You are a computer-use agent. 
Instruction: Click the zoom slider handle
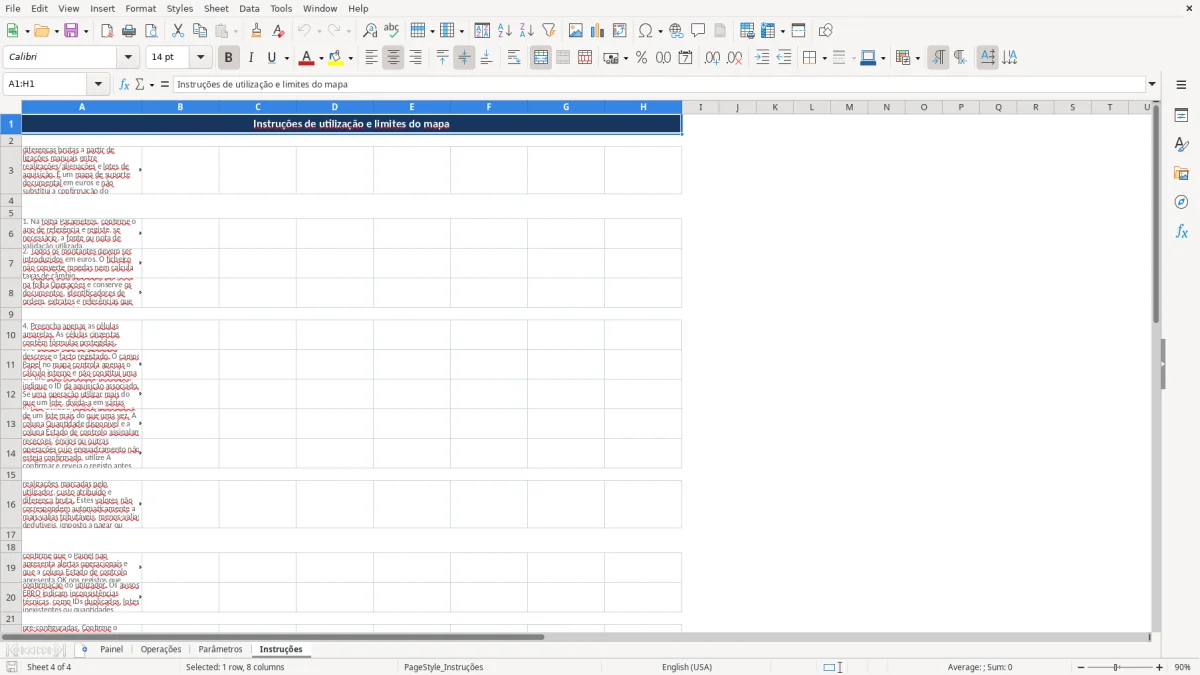coord(1117,667)
